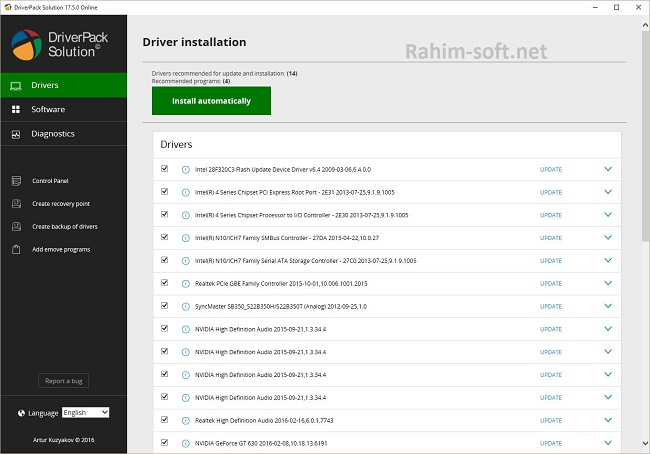Show info for Realtek High Definition Audio

click(186, 420)
